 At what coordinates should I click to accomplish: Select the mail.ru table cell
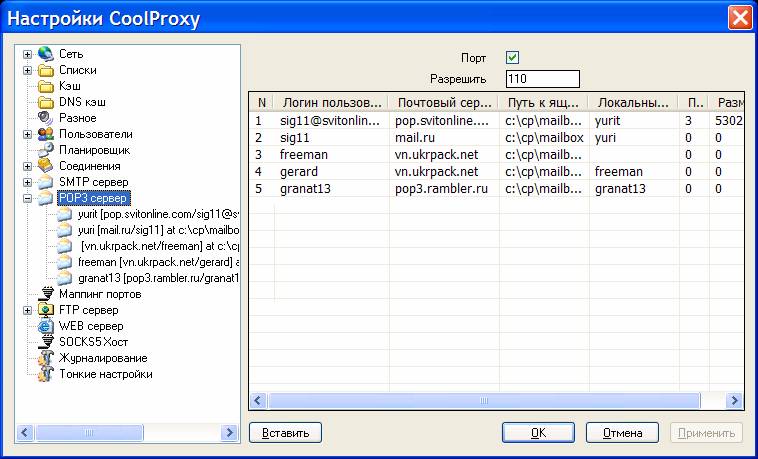click(415, 138)
